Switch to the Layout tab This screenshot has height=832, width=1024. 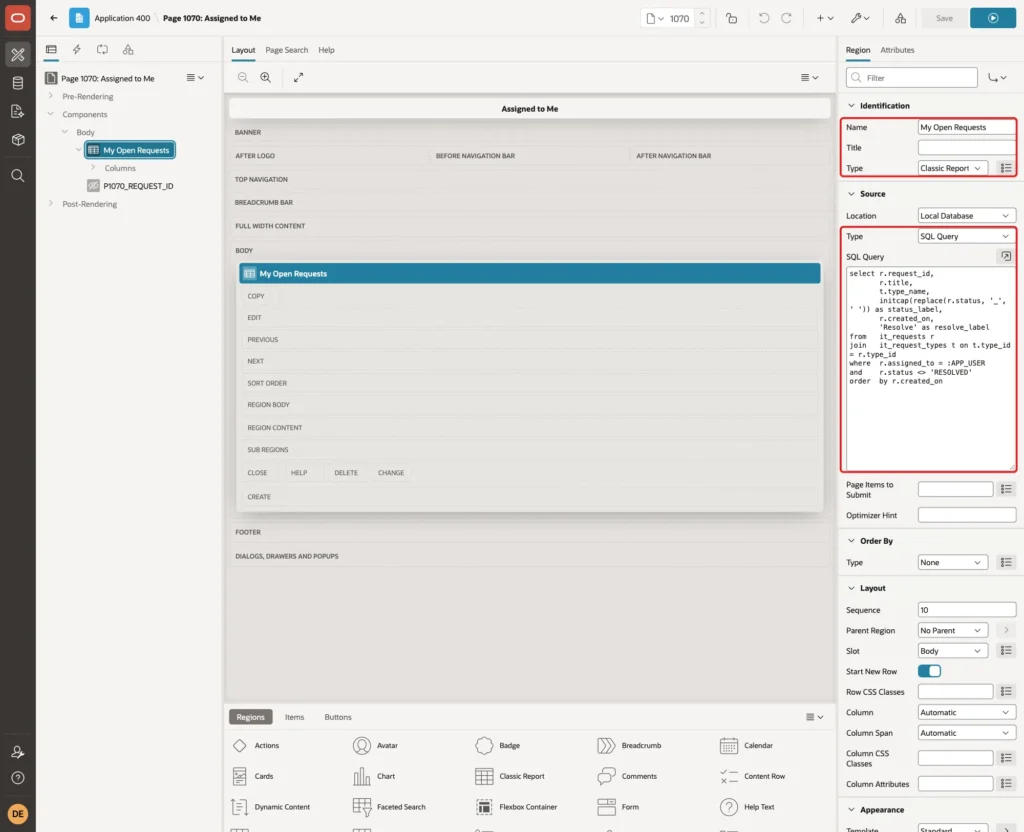point(243,50)
